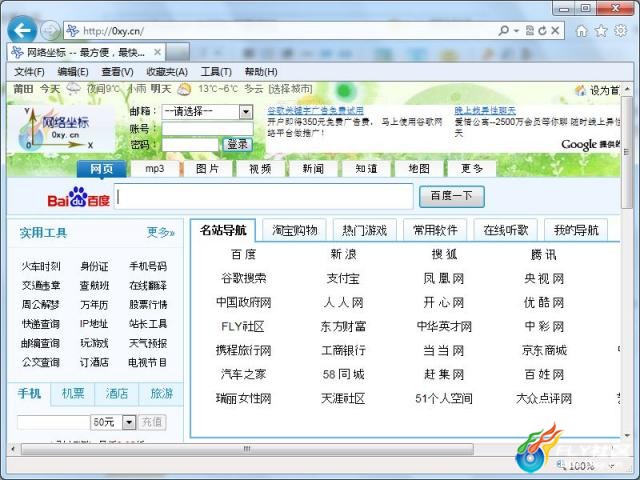
Task: Select the 网页 search tab
Action: coord(102,169)
